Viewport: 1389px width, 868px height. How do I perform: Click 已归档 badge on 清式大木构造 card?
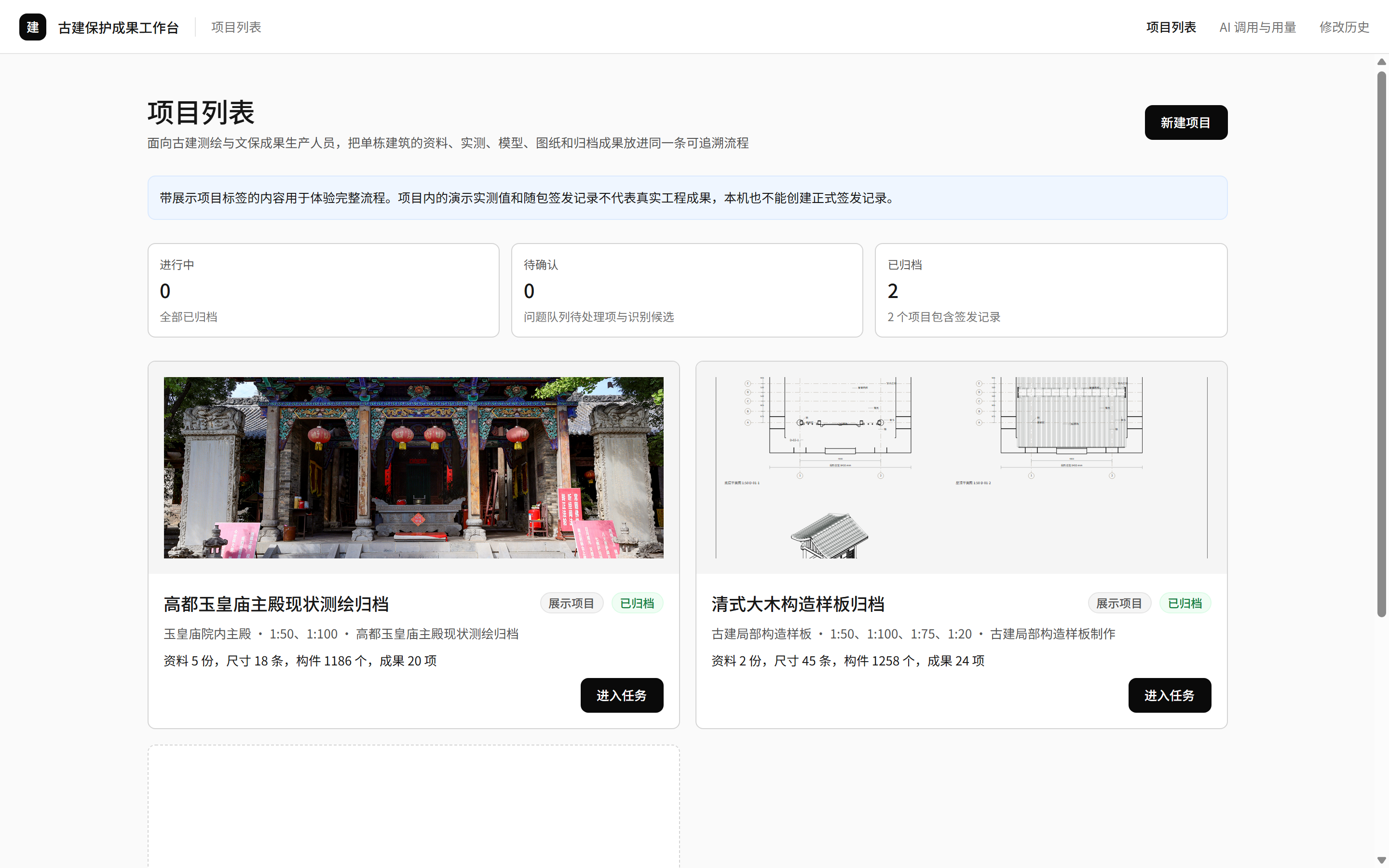[1185, 603]
